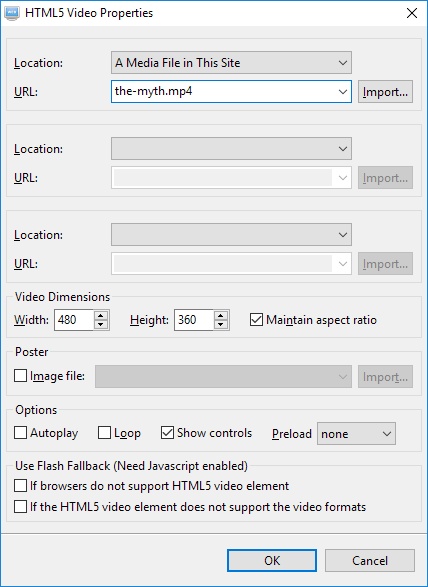
Task: Enable Poster Image file checkbox
Action: coord(20,375)
